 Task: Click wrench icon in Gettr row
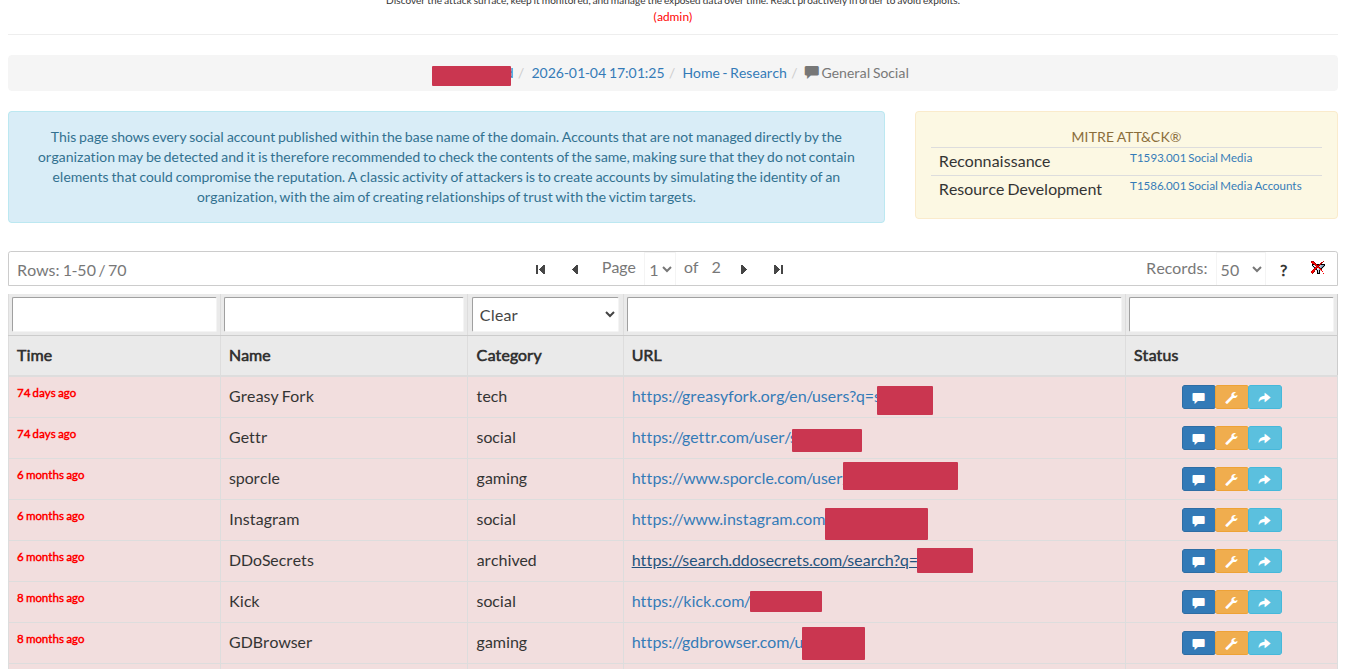(x=1231, y=439)
